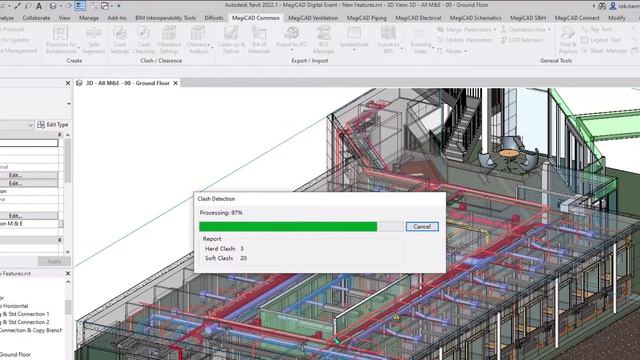The height and width of the screenshot is (360, 640).
Task: Click the user account icon
Action: tap(612, 6)
